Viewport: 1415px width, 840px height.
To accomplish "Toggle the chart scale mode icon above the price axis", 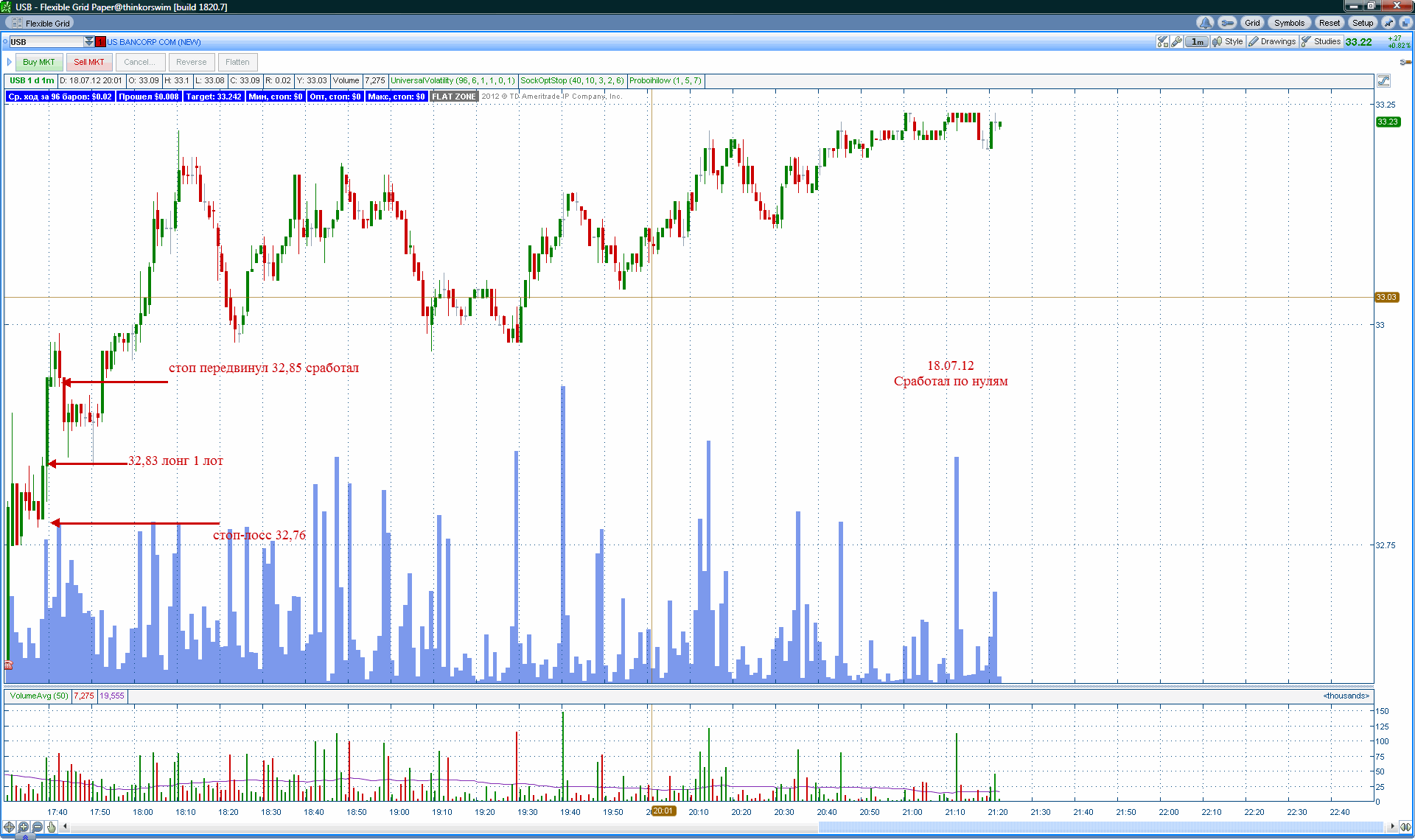I will pos(1383,81).
